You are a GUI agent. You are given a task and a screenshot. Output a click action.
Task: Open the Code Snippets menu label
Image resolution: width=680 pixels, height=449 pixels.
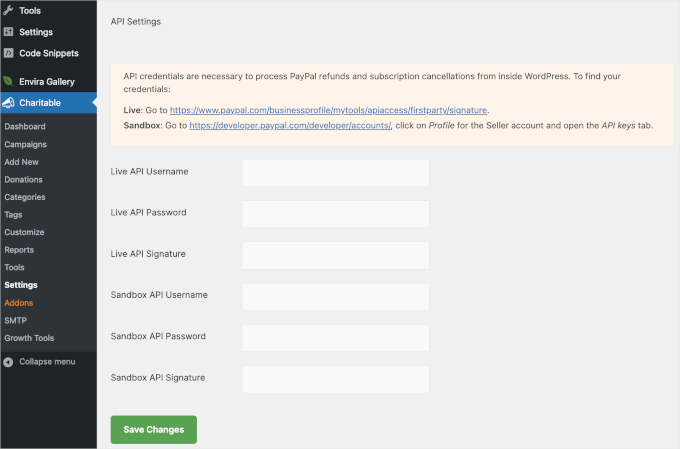click(x=49, y=53)
